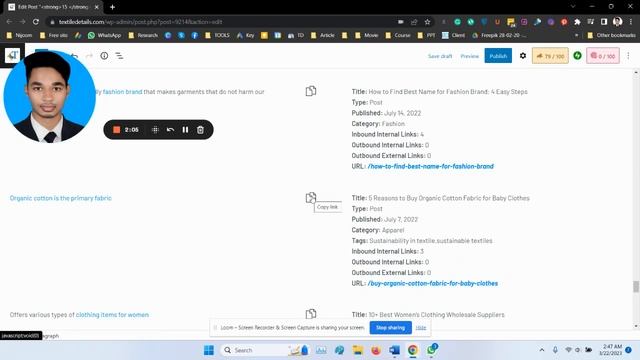
Task: Open the Rank Math SEO score 79/100
Action: tap(550, 56)
